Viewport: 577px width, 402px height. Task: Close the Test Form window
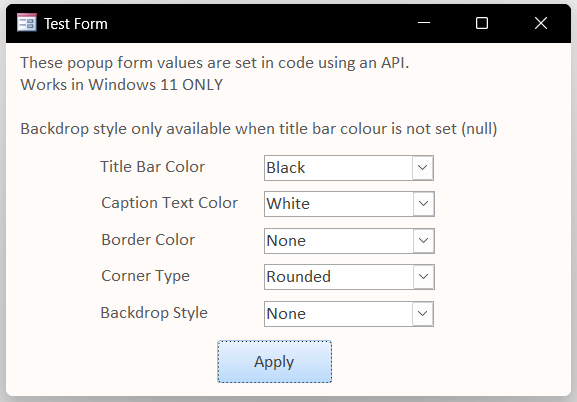(x=541, y=23)
